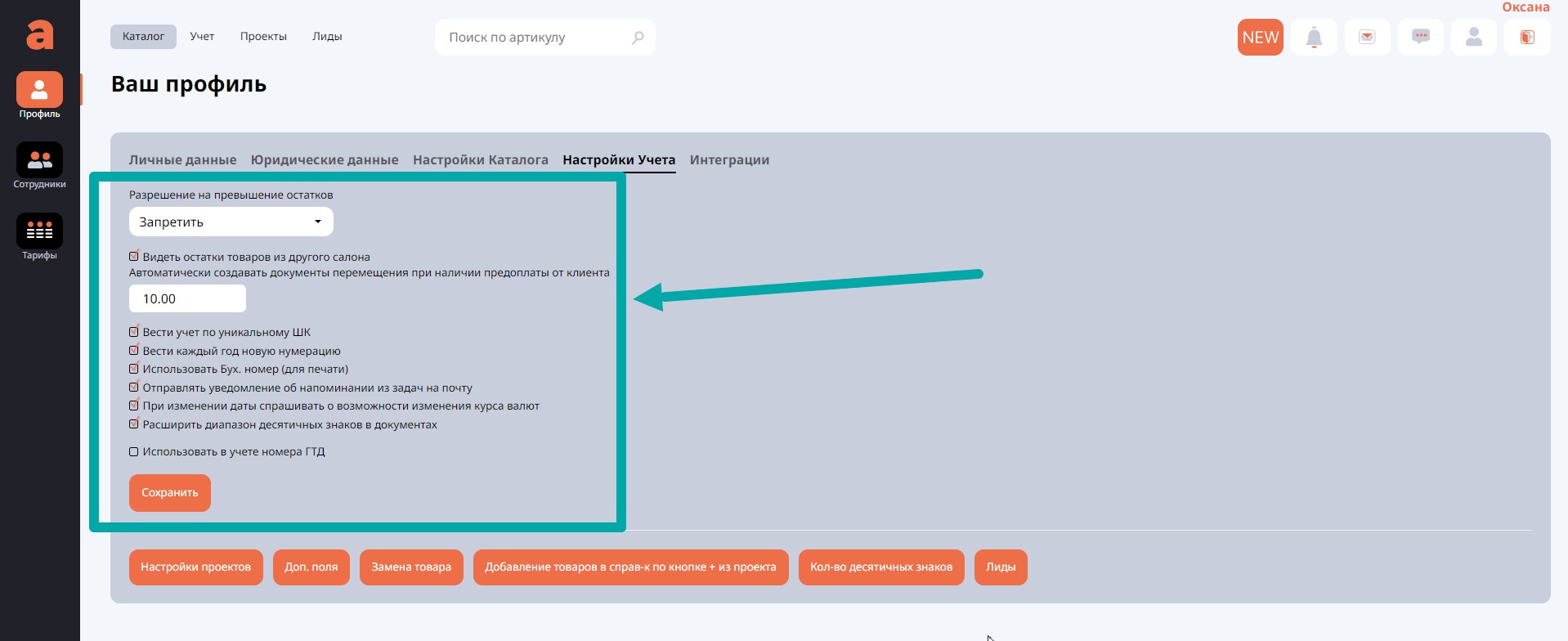Enable 'Использовать в учете номера ГТД' checkbox
This screenshot has height=641, width=1568.
[x=134, y=452]
